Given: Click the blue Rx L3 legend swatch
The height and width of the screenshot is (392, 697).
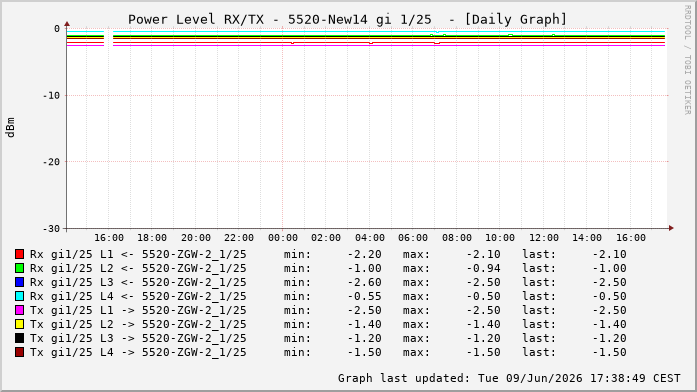Looking at the screenshot, I should [x=19, y=282].
